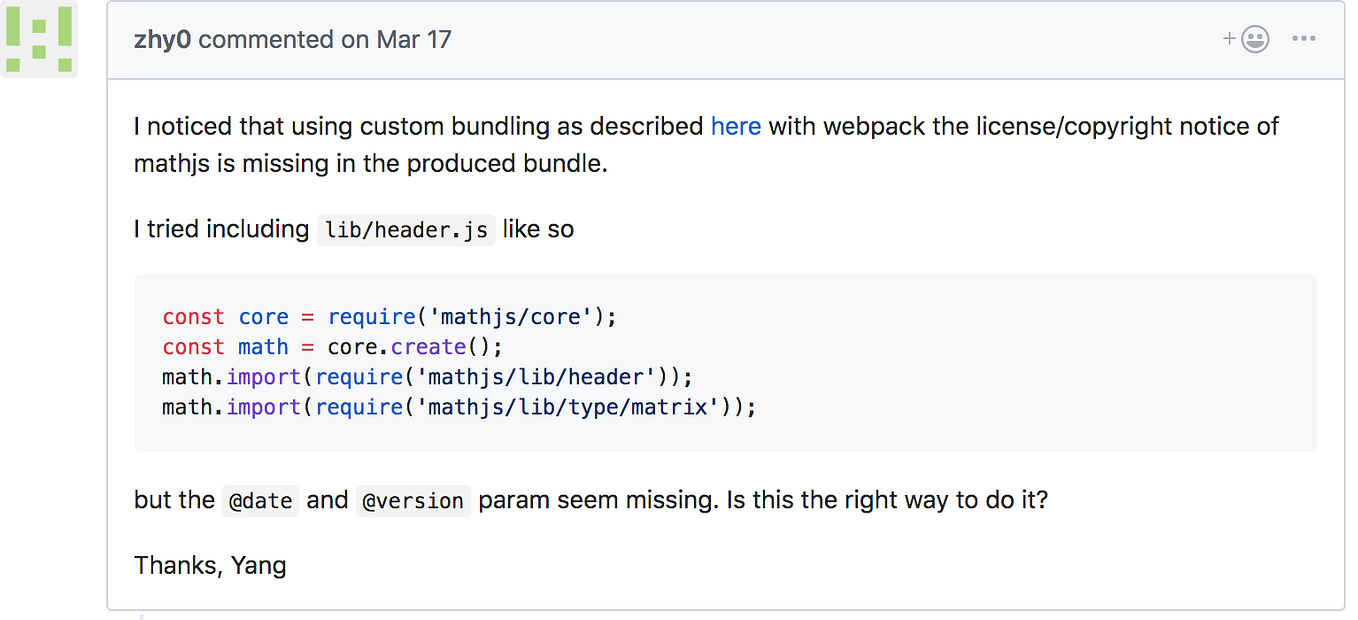Click the zhy0 username link
Image resolution: width=1358 pixels, height=620 pixels.
coord(161,39)
